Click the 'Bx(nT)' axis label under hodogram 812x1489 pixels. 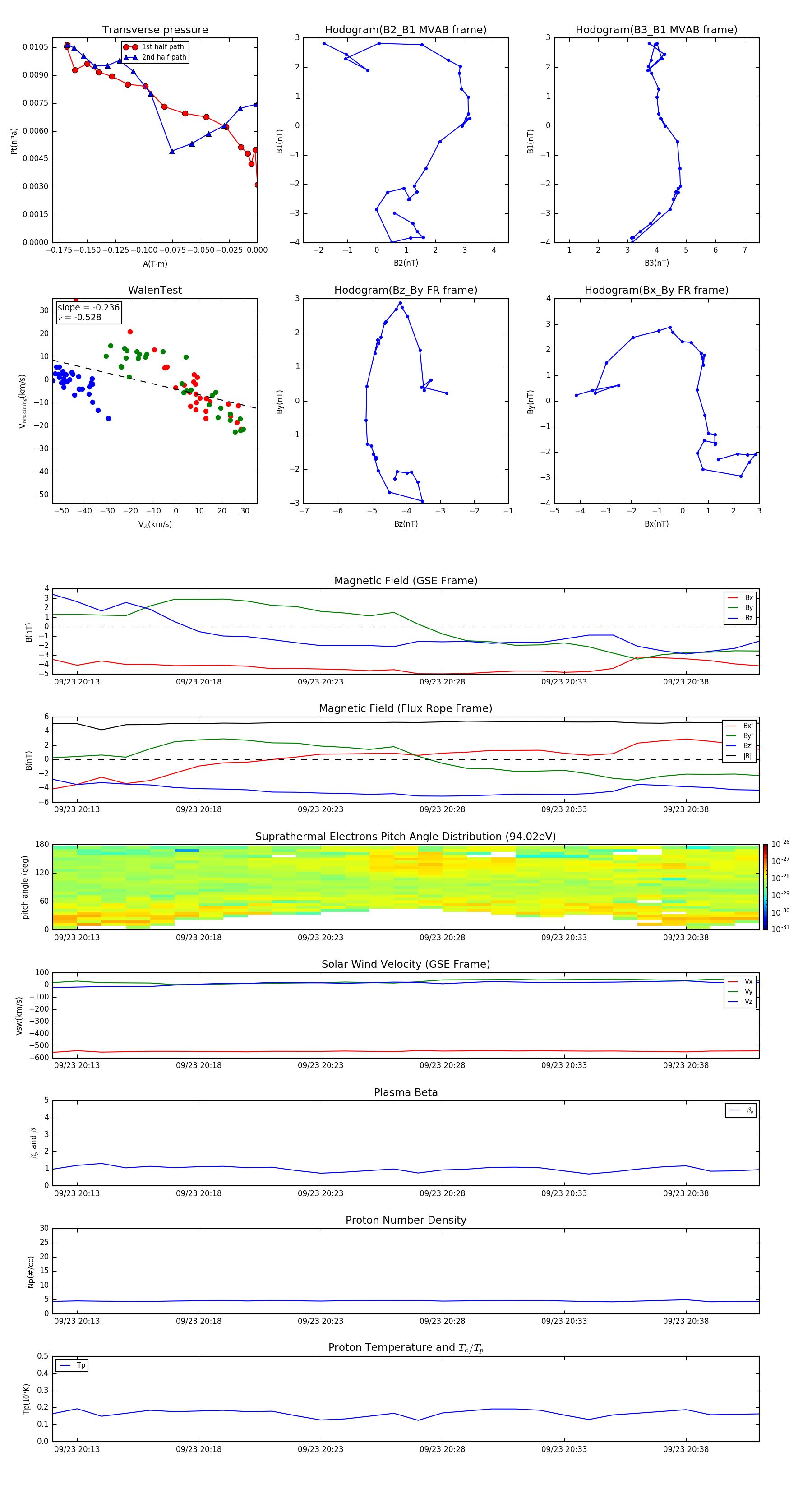pyautogui.click(x=656, y=524)
